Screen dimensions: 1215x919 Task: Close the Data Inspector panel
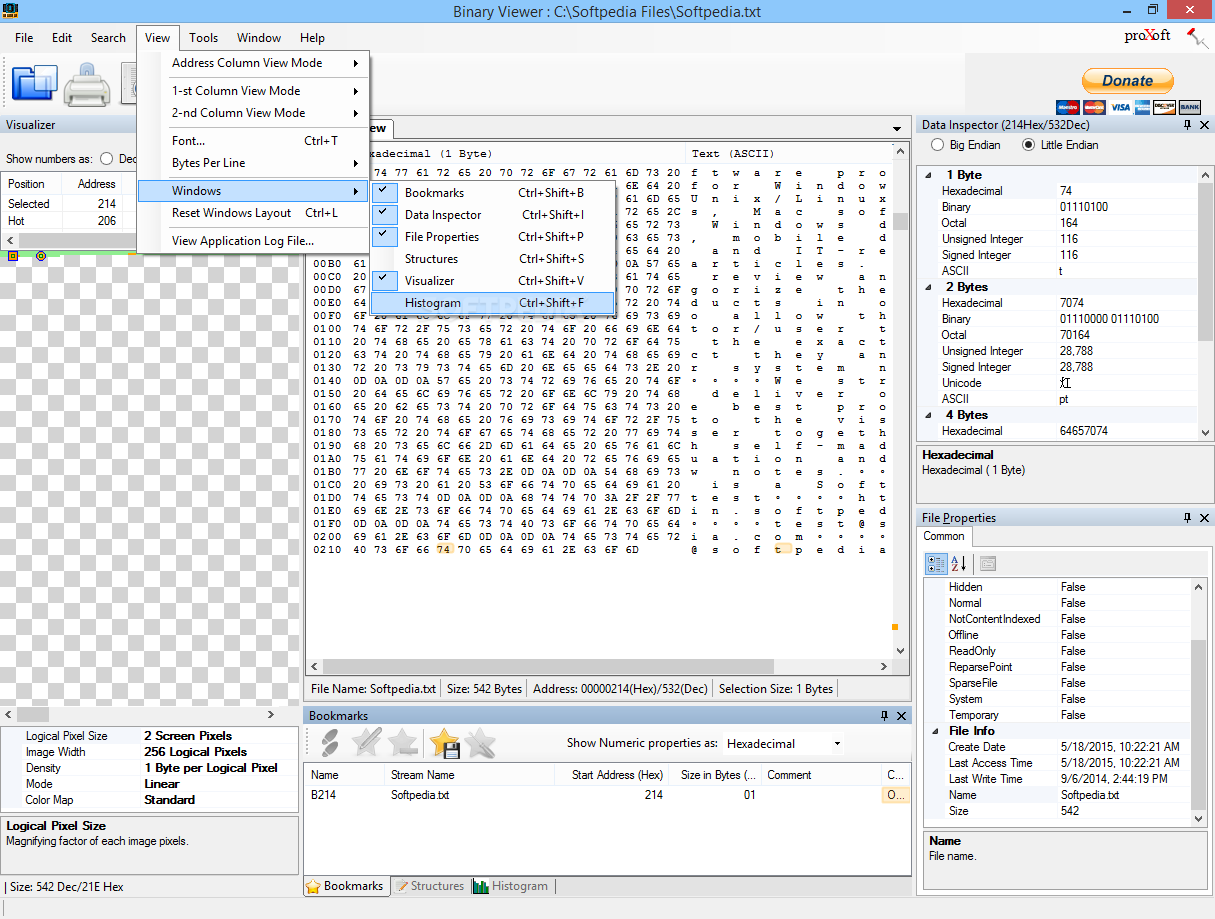click(1203, 125)
